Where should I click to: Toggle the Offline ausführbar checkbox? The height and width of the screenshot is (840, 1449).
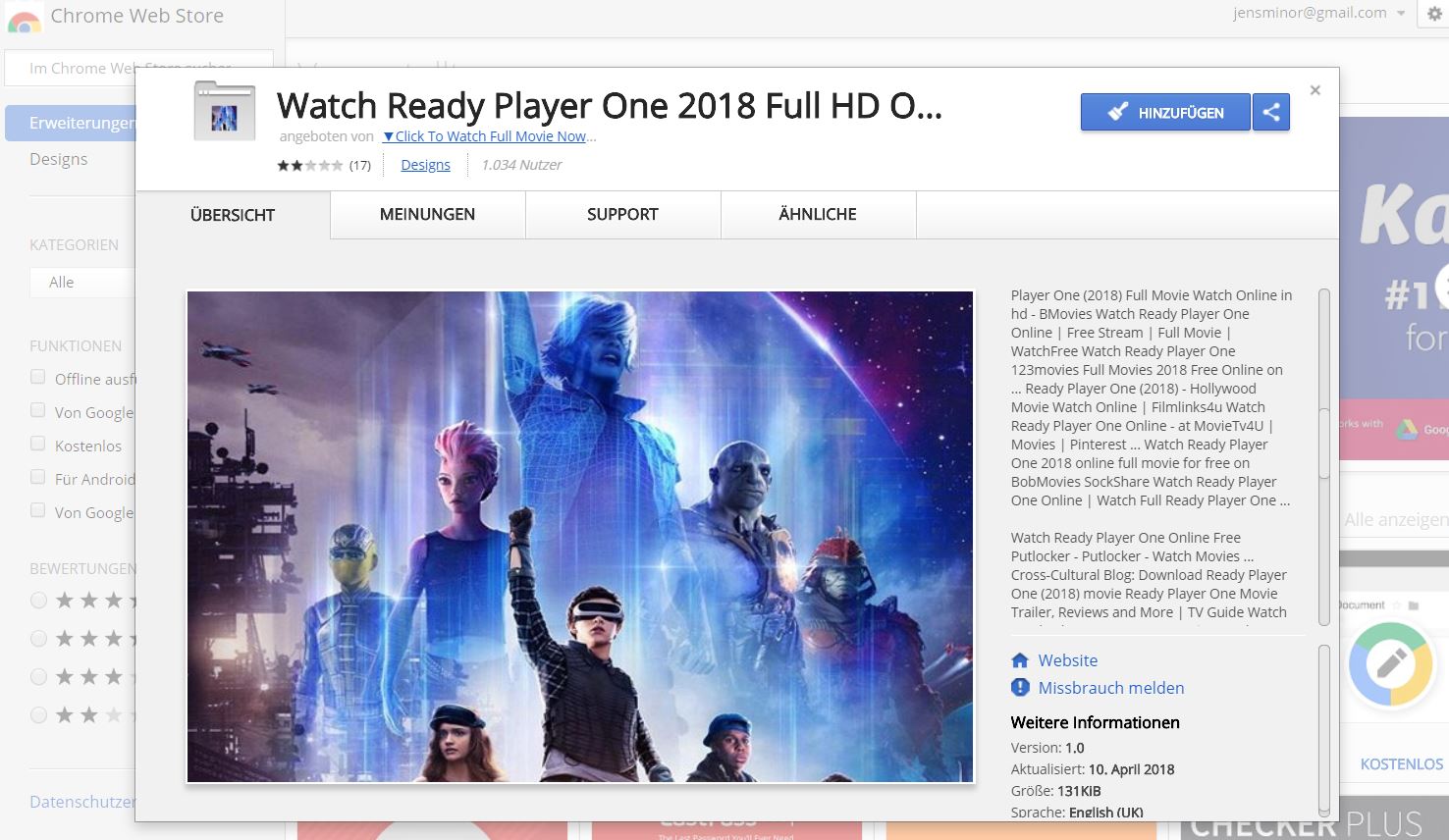(38, 377)
